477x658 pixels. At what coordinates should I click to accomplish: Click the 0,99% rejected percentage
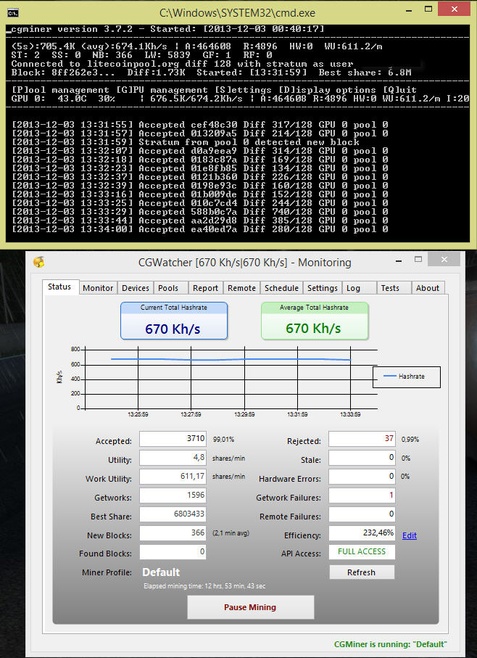pos(410,439)
